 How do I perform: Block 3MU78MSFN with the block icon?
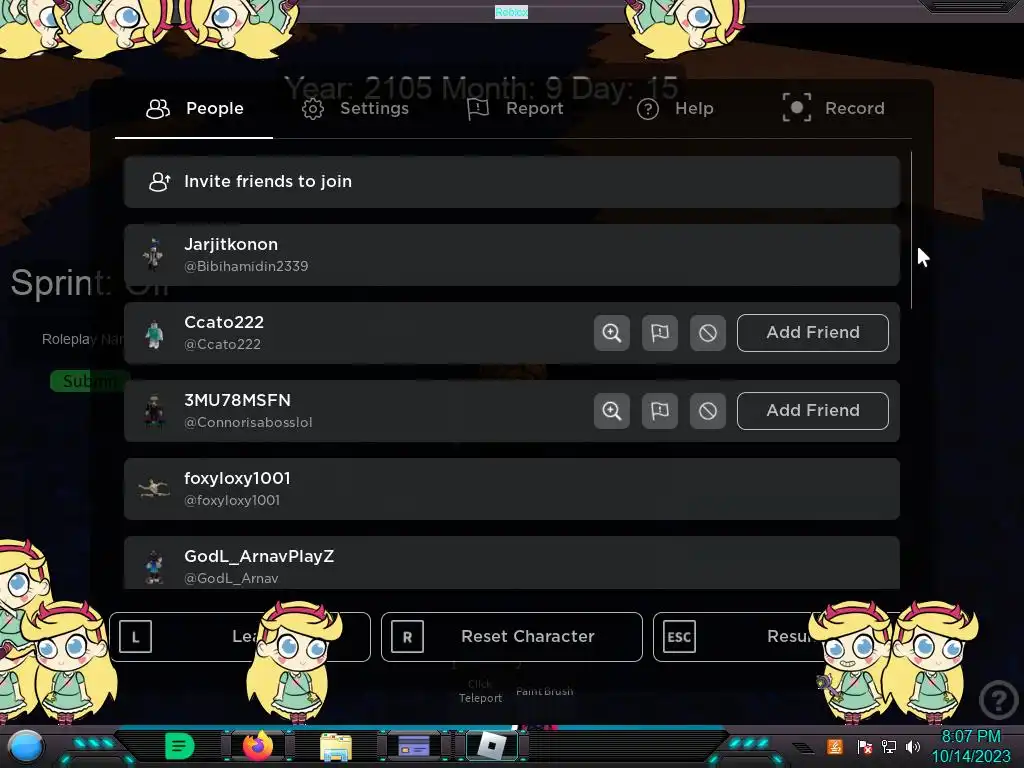coord(708,411)
